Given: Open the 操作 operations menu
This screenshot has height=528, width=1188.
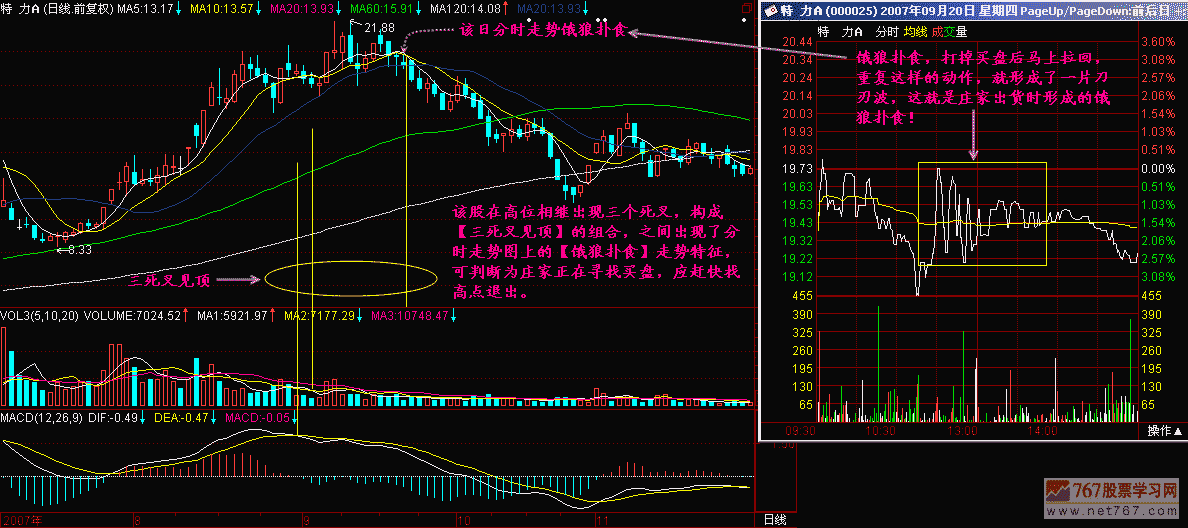Looking at the screenshot, I should [1160, 431].
